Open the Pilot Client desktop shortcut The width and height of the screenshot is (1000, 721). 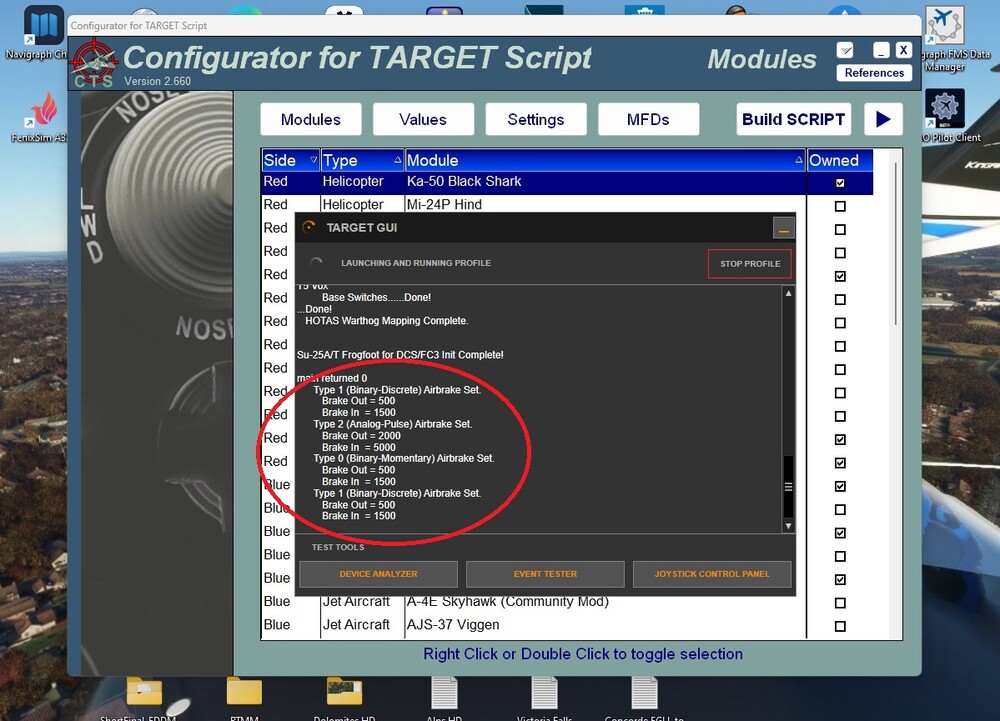point(945,115)
